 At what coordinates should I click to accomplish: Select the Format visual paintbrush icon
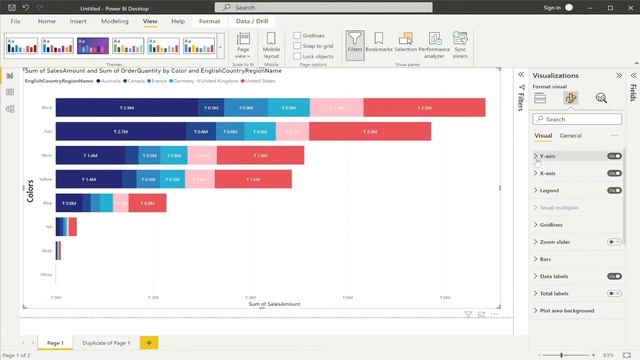[x=570, y=98]
